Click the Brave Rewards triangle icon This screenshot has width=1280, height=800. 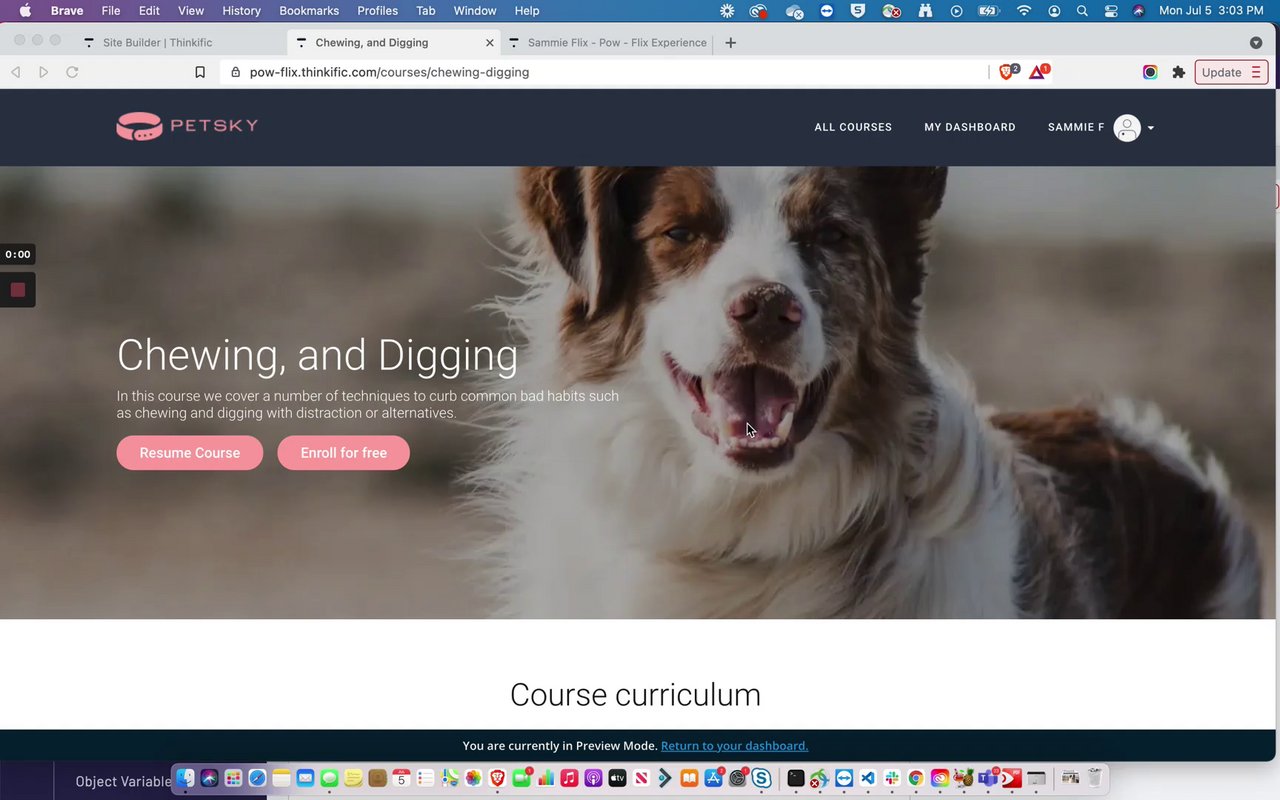1038,72
